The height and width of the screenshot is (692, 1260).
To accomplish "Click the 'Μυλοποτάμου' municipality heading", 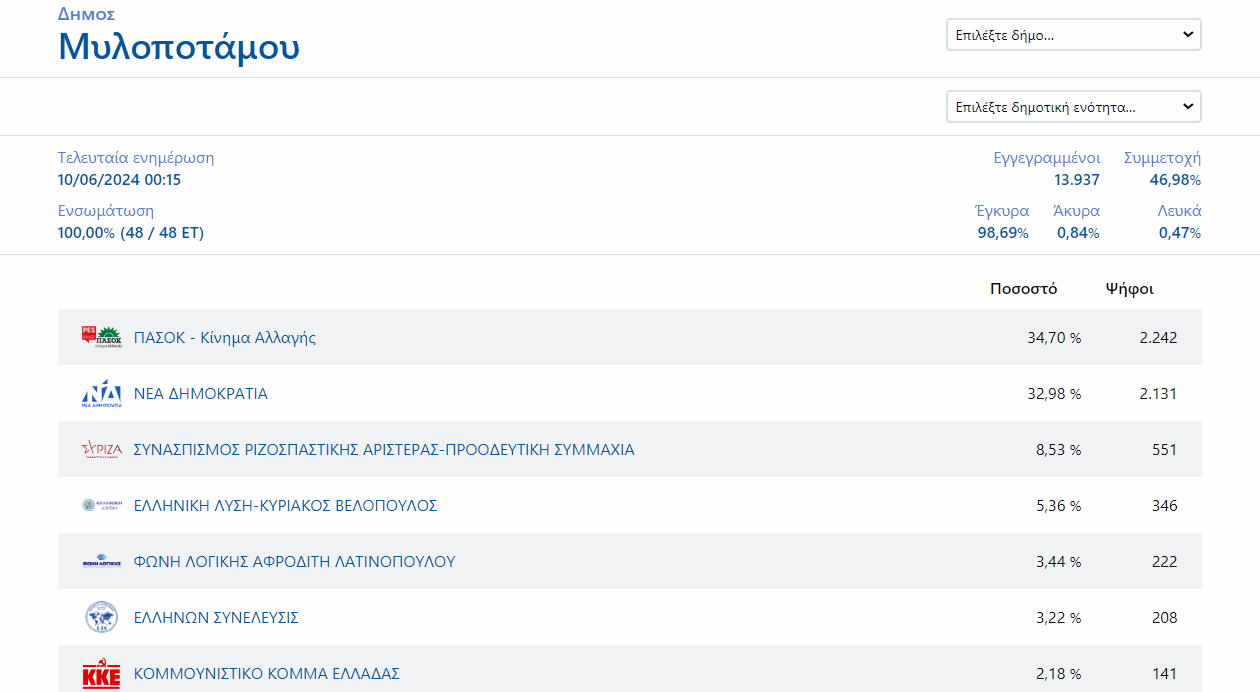I will [179, 47].
